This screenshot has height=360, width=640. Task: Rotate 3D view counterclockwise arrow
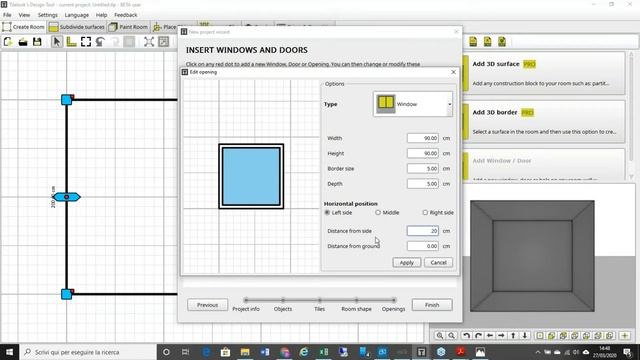coord(466,336)
